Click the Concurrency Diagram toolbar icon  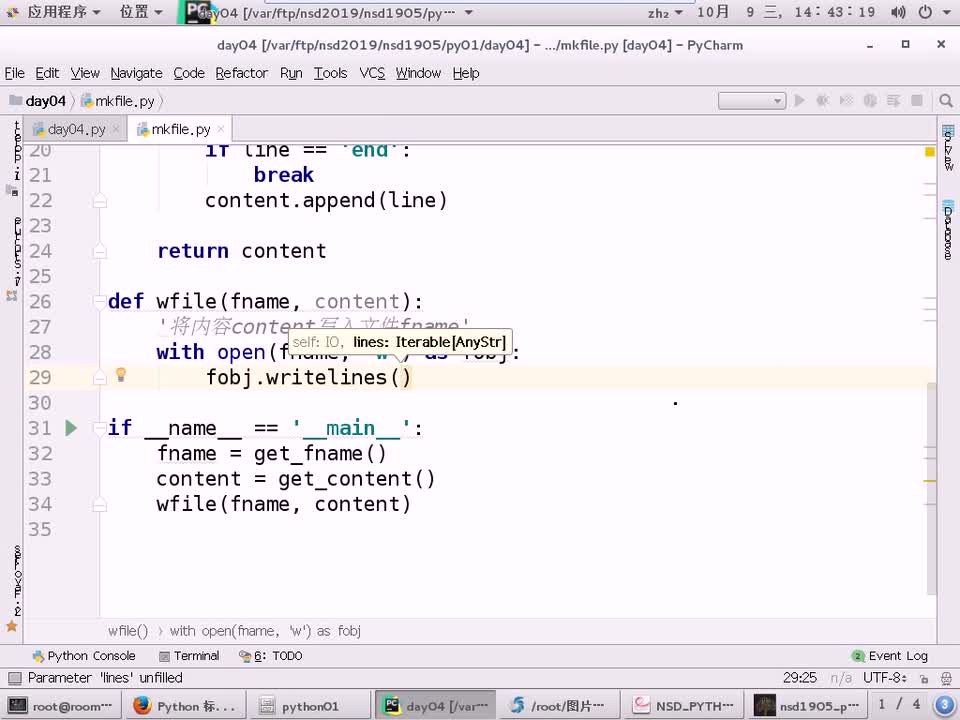click(x=893, y=100)
